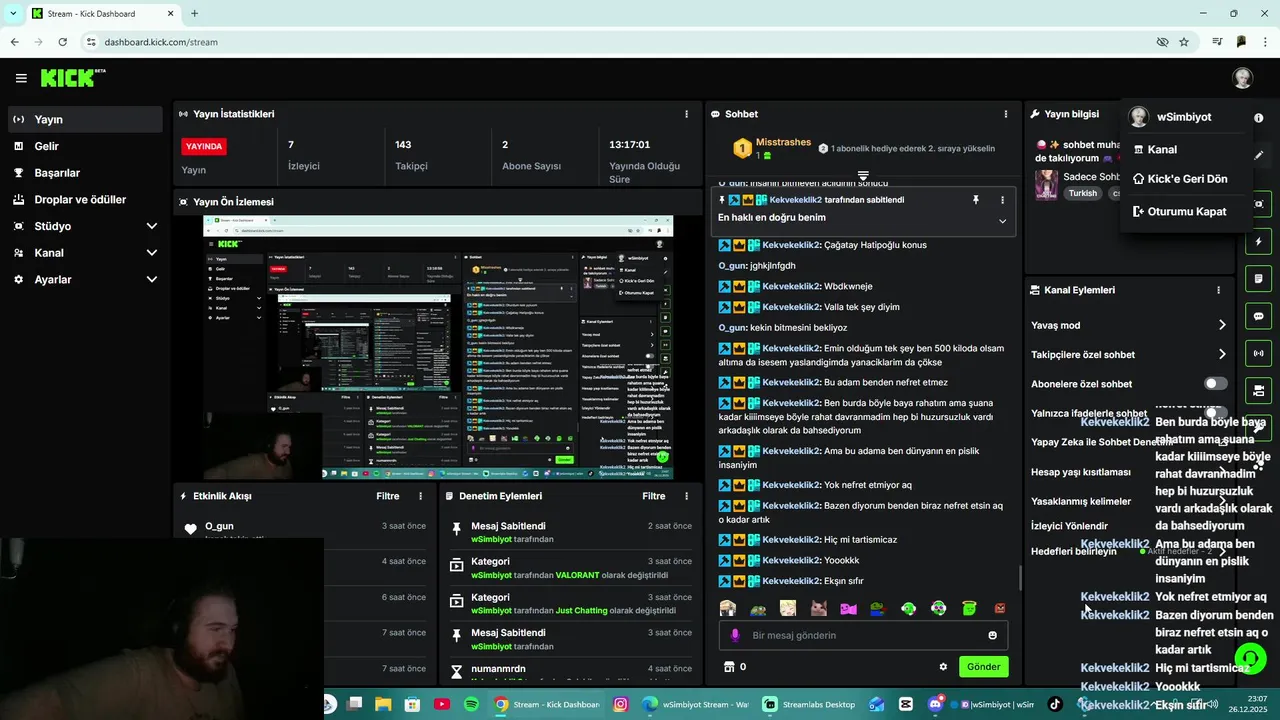
Task: Click the chat message input field
Action: (863, 635)
